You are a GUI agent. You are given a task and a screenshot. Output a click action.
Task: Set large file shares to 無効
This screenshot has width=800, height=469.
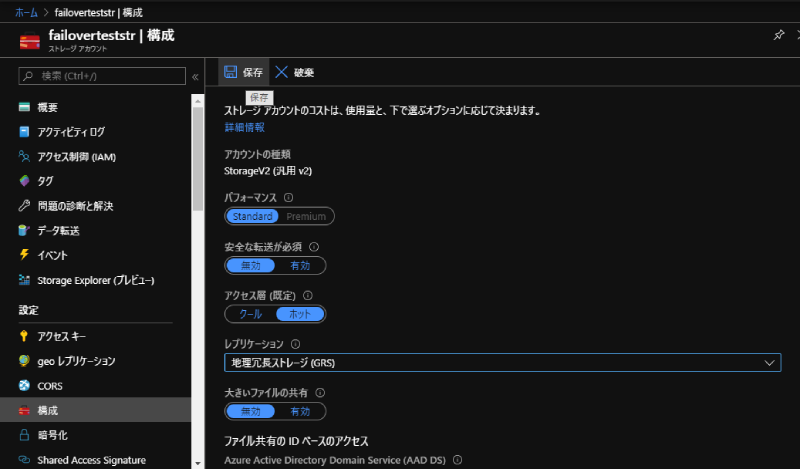coord(251,411)
